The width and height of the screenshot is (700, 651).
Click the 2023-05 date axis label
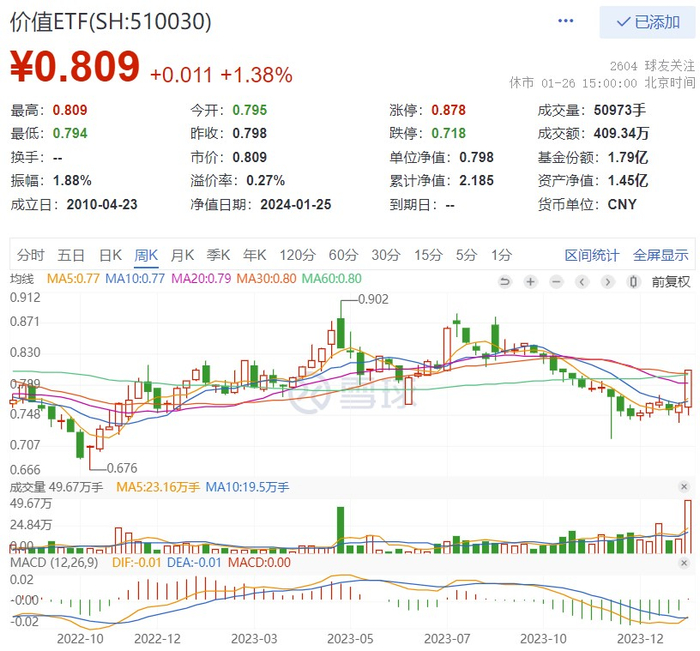click(x=350, y=639)
